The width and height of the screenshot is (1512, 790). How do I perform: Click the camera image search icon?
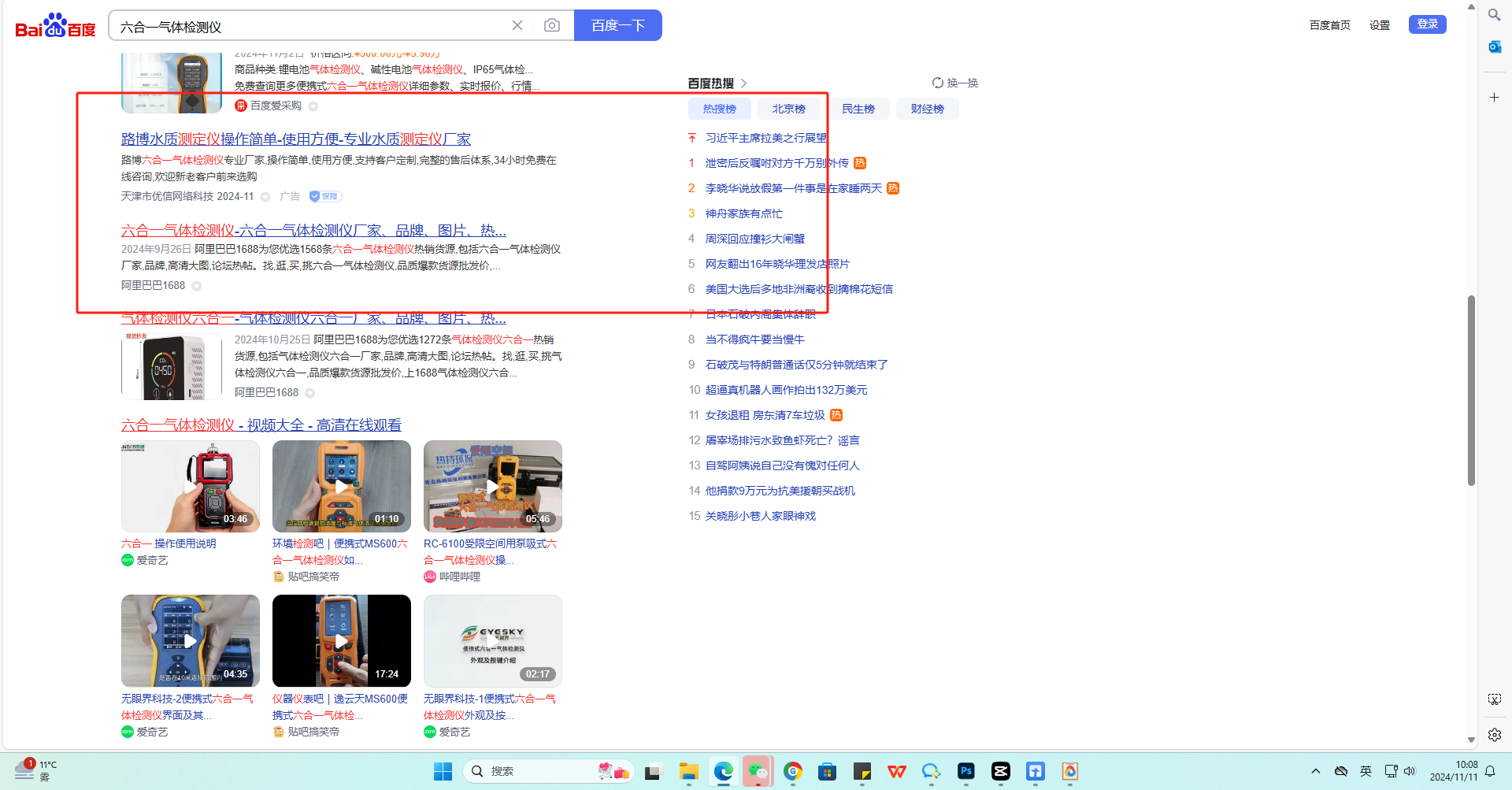[552, 25]
